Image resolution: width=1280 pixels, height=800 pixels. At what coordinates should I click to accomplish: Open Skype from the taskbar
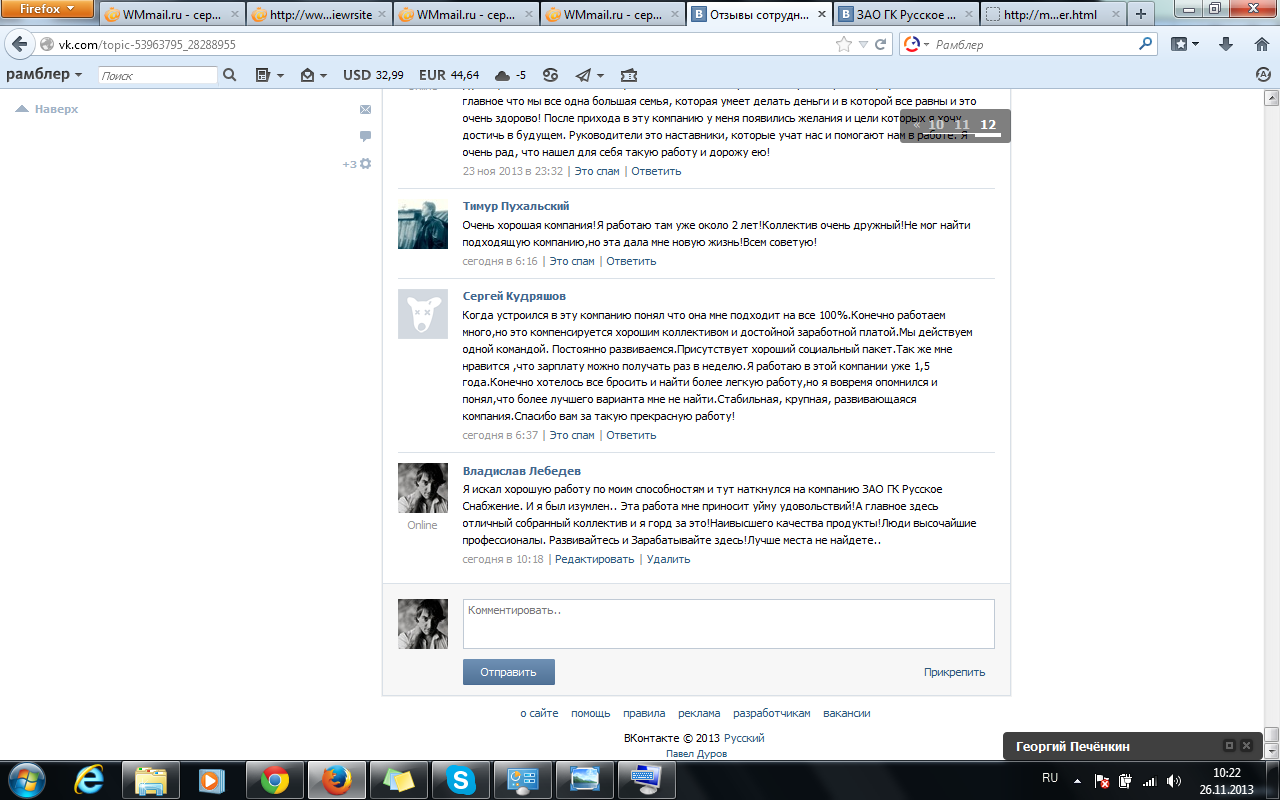460,779
